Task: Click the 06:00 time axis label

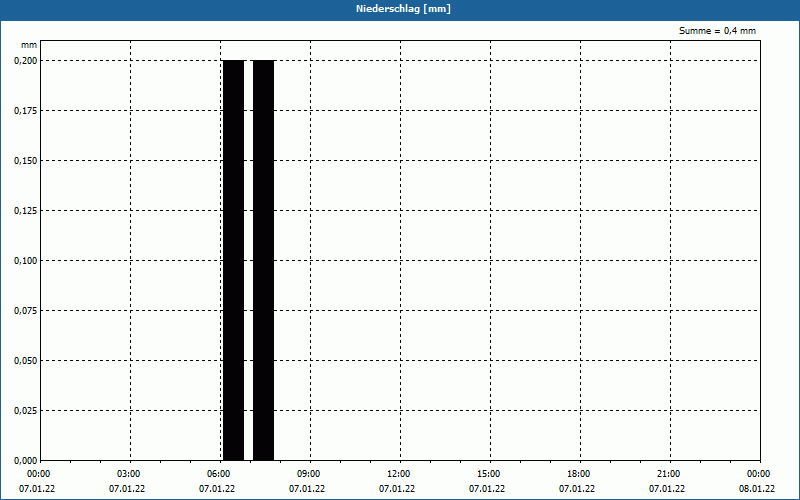Action: tap(219, 474)
